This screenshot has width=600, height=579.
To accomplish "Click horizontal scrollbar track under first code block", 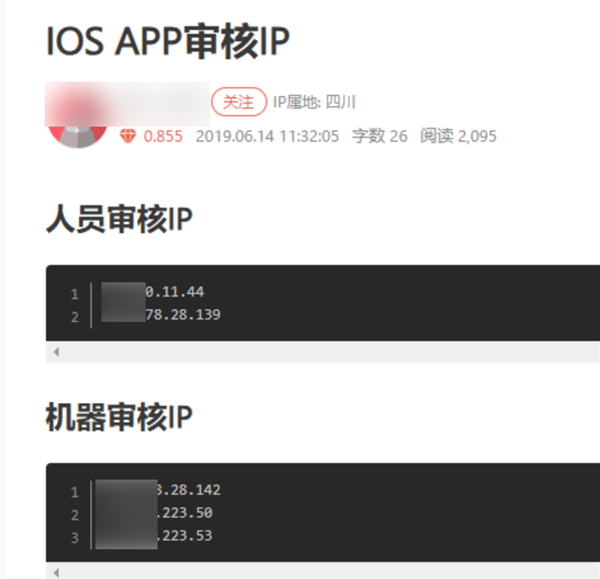I will tap(323, 352).
